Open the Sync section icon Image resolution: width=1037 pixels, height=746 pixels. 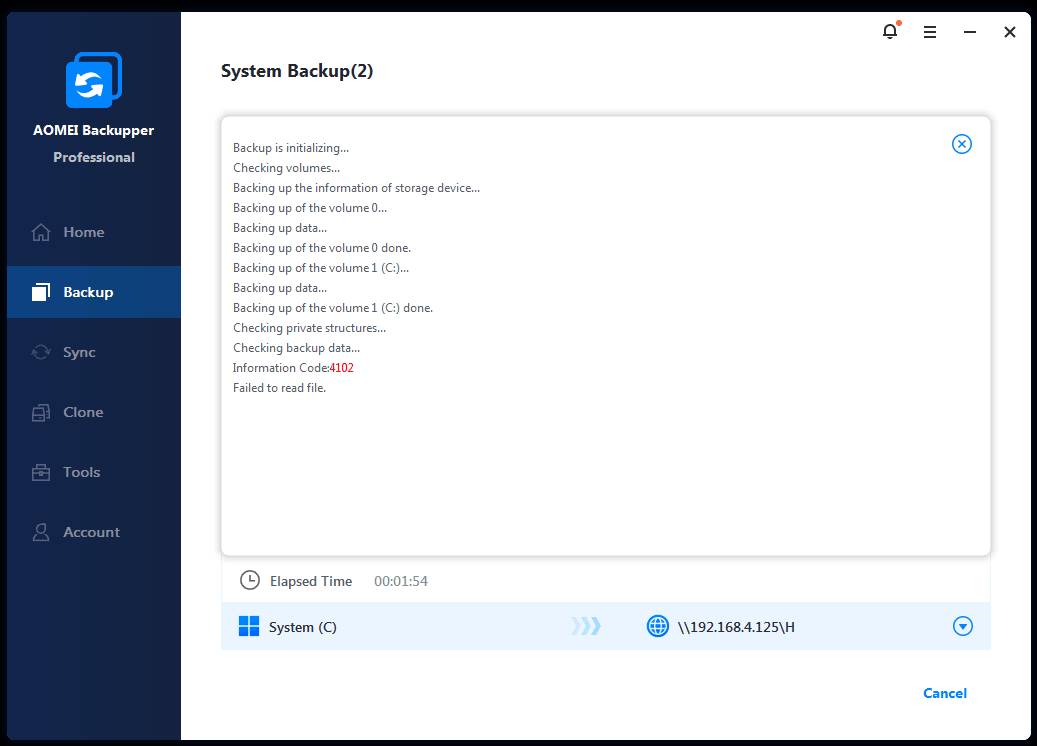41,352
